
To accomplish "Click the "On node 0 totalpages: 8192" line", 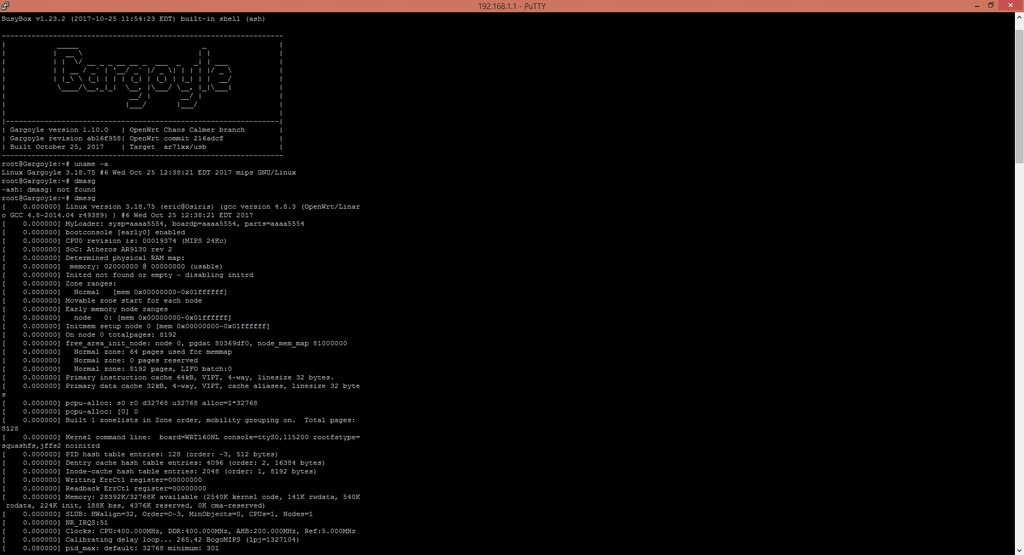I will click(x=89, y=334).
